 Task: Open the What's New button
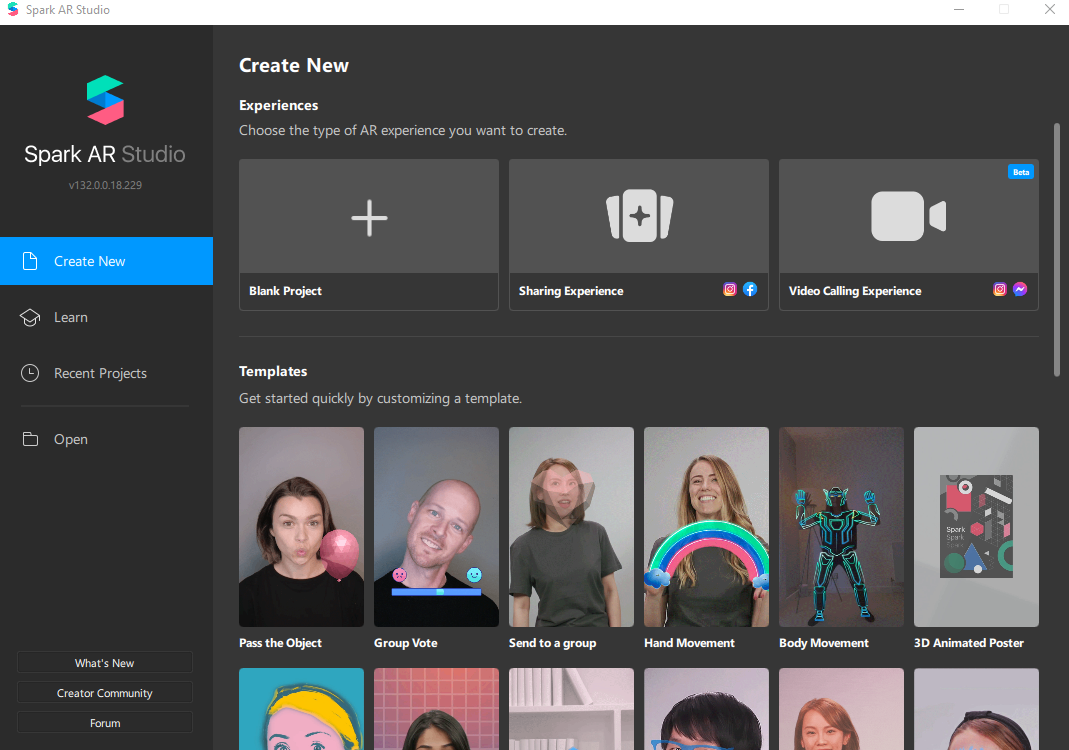coord(105,663)
